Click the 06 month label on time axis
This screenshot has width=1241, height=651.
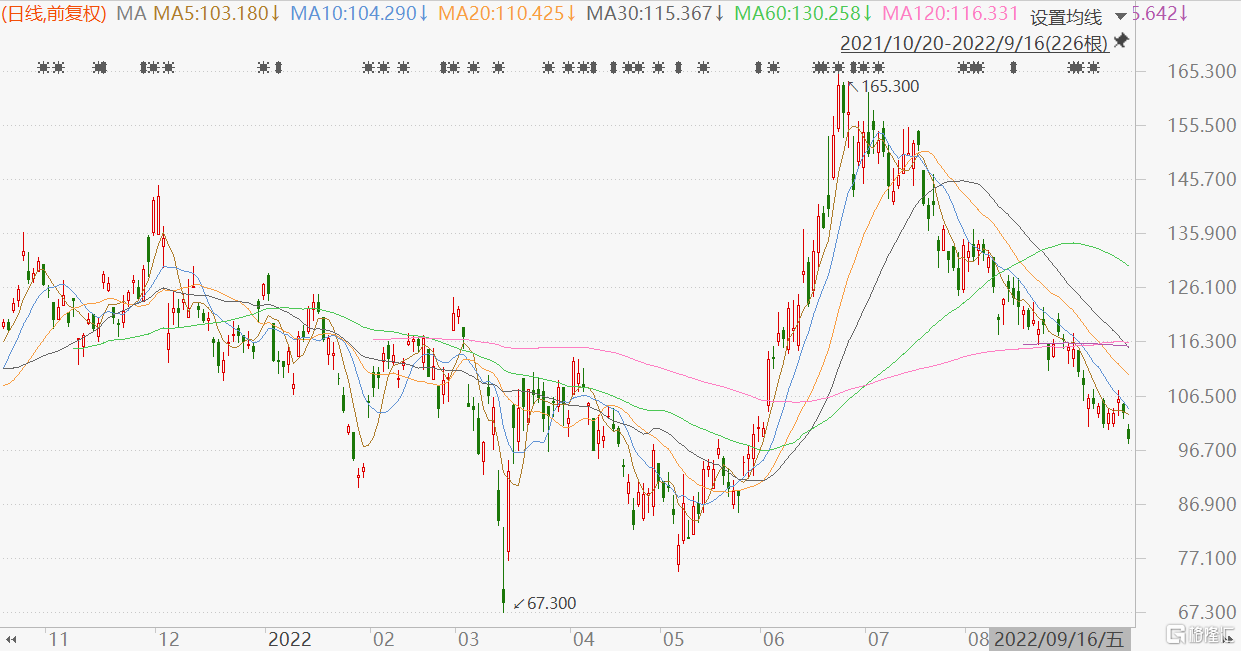[x=773, y=638]
